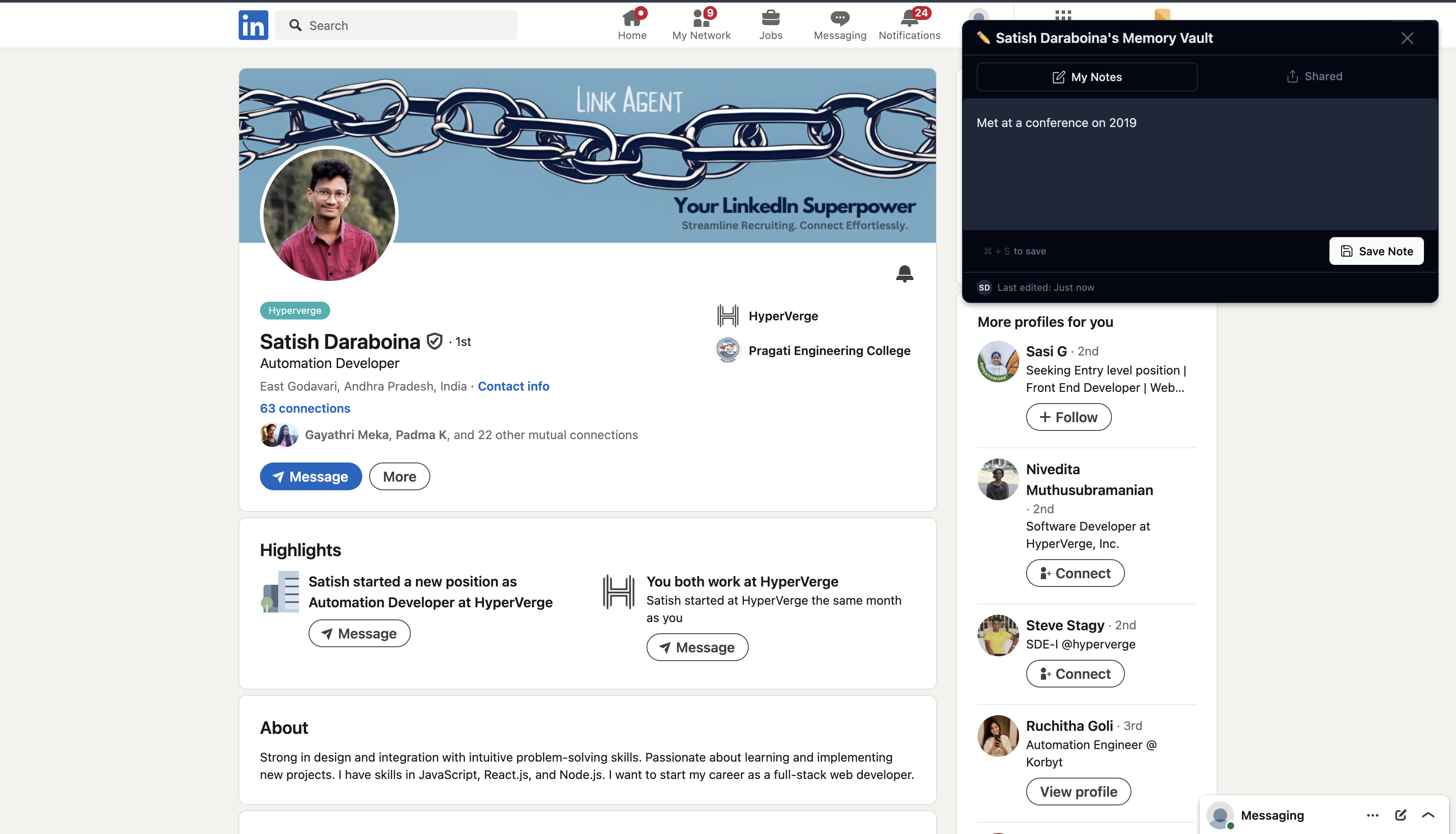Open the Jobs briefcase icon

(x=770, y=25)
